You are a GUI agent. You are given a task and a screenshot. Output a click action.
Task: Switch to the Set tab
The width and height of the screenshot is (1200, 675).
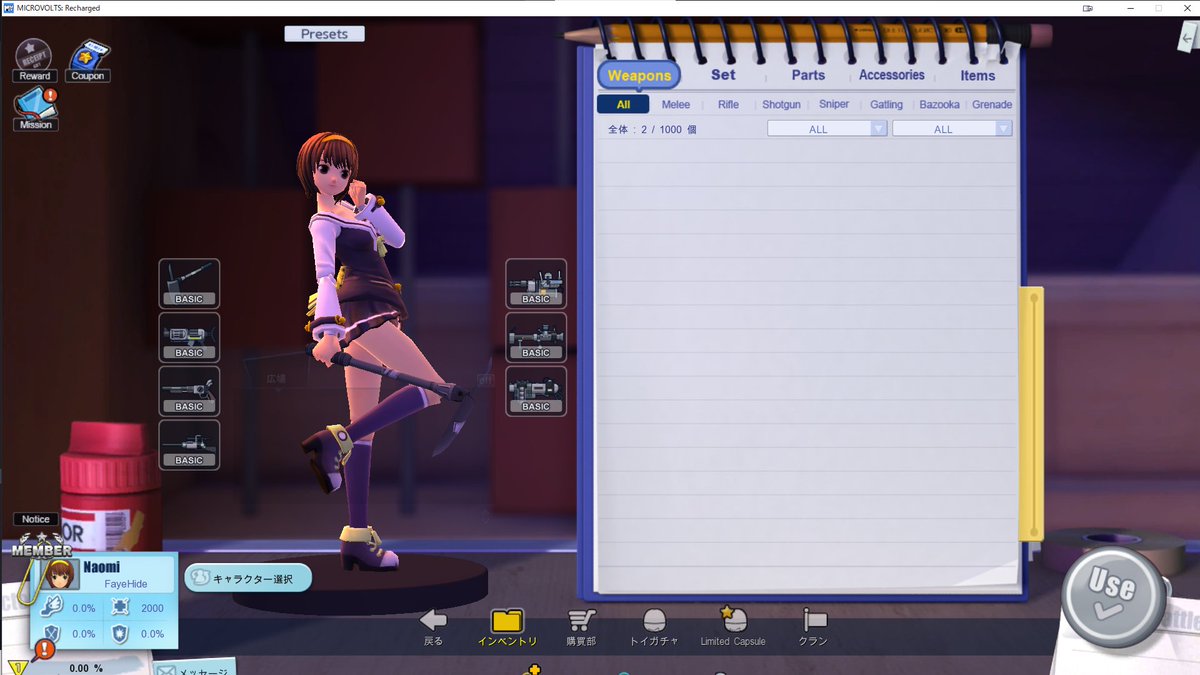[723, 75]
